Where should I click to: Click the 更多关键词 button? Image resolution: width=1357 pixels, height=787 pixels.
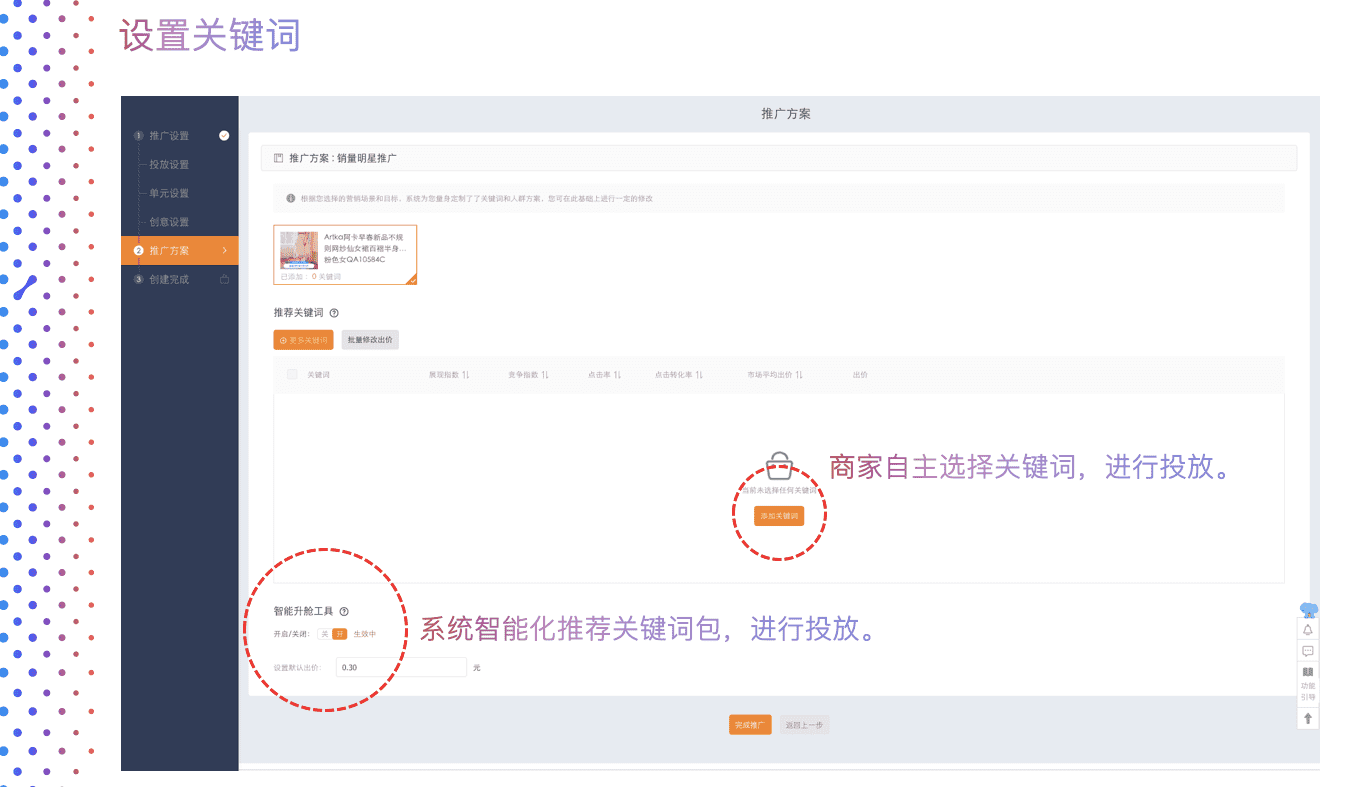303,340
